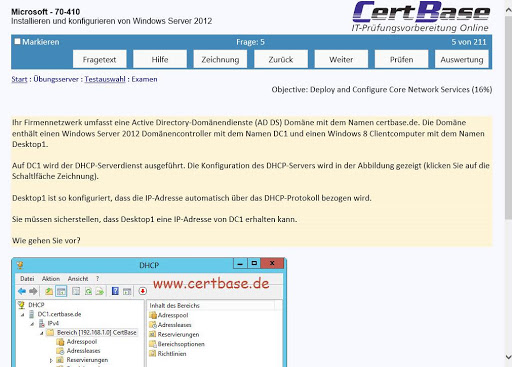The height and width of the screenshot is (367, 512).
Task: Select Bereich [192.168.1.0] CertBase in tree
Action: tap(96, 333)
